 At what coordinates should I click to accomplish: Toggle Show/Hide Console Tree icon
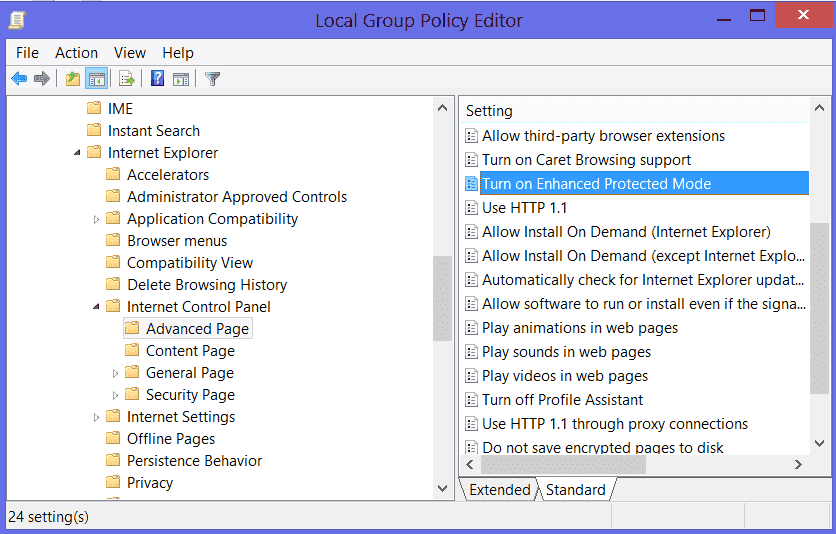point(97,79)
